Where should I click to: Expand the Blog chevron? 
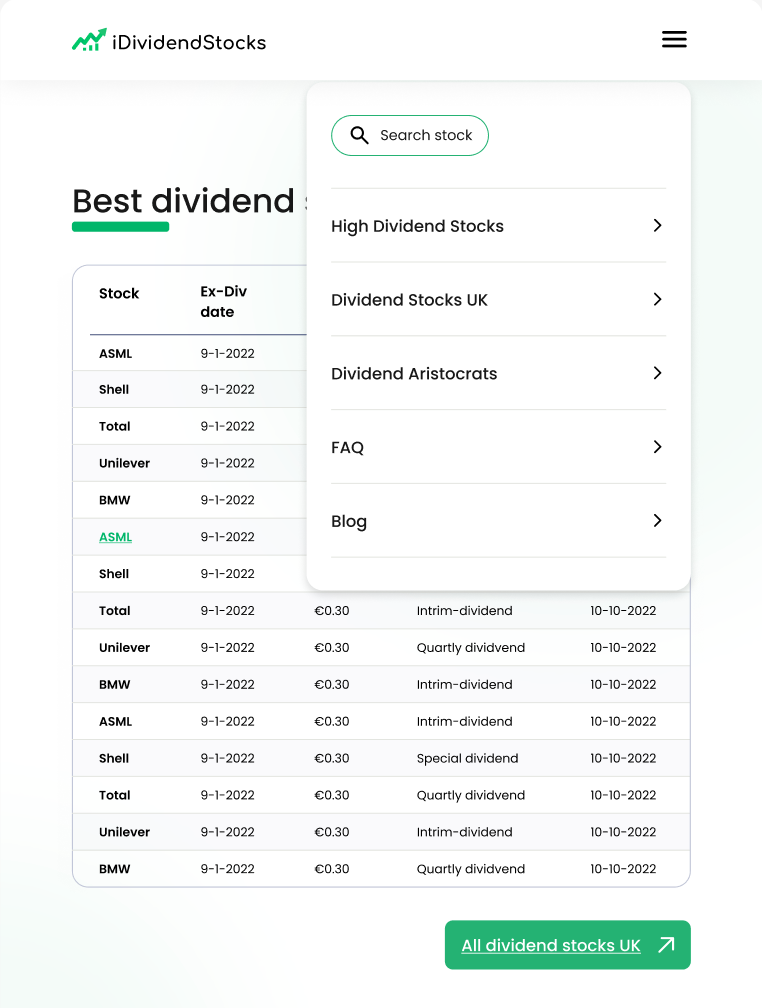tap(657, 521)
